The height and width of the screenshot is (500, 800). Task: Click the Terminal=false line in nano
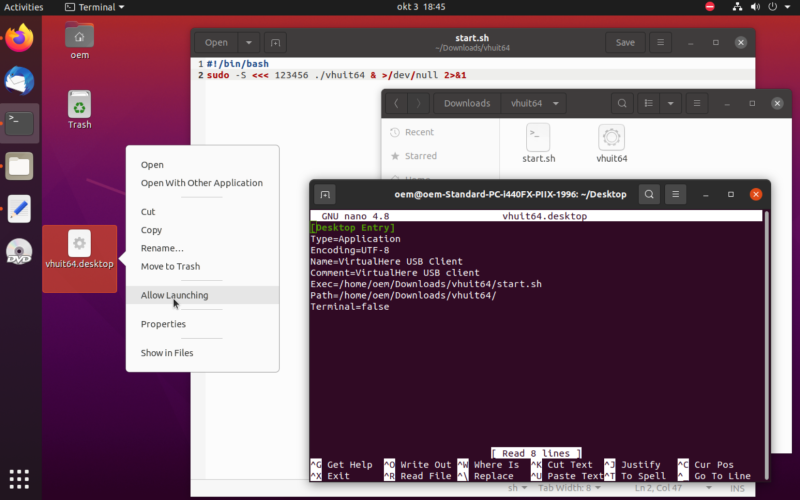(x=350, y=307)
